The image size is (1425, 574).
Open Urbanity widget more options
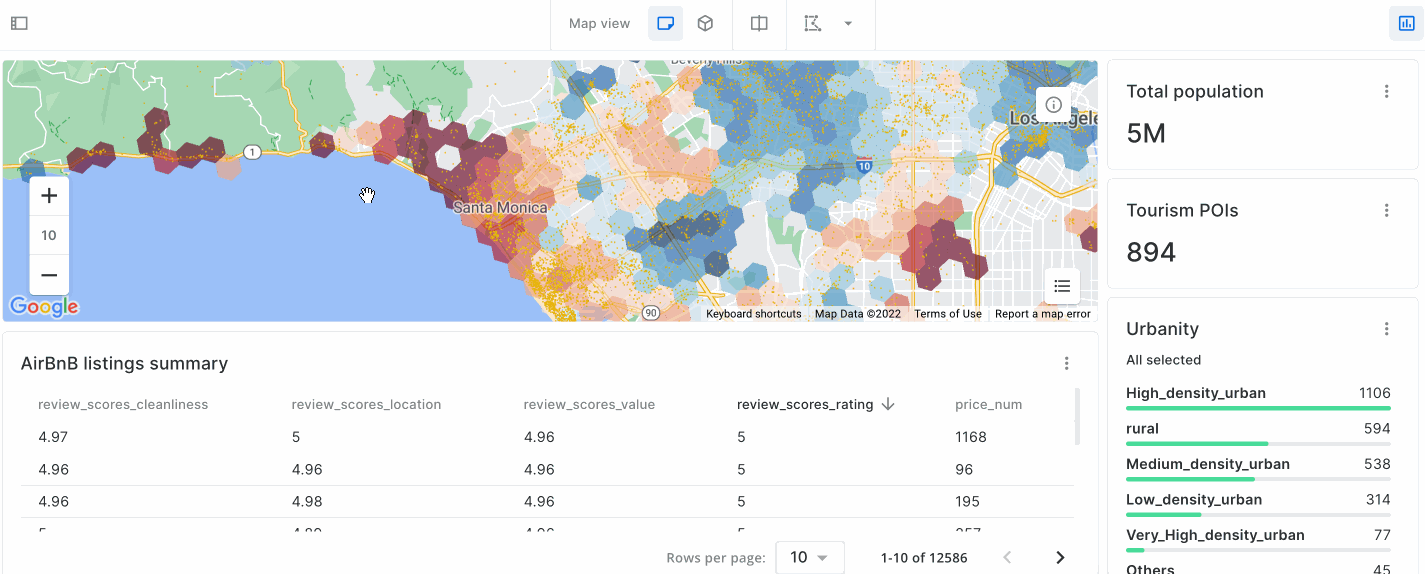[1386, 329]
